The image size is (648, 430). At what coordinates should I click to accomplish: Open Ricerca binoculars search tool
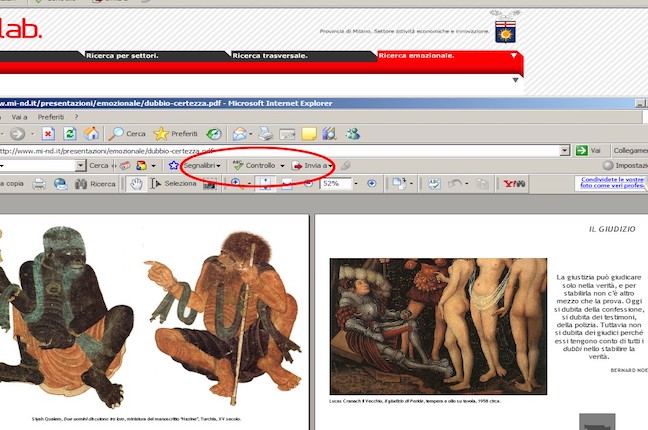95,184
